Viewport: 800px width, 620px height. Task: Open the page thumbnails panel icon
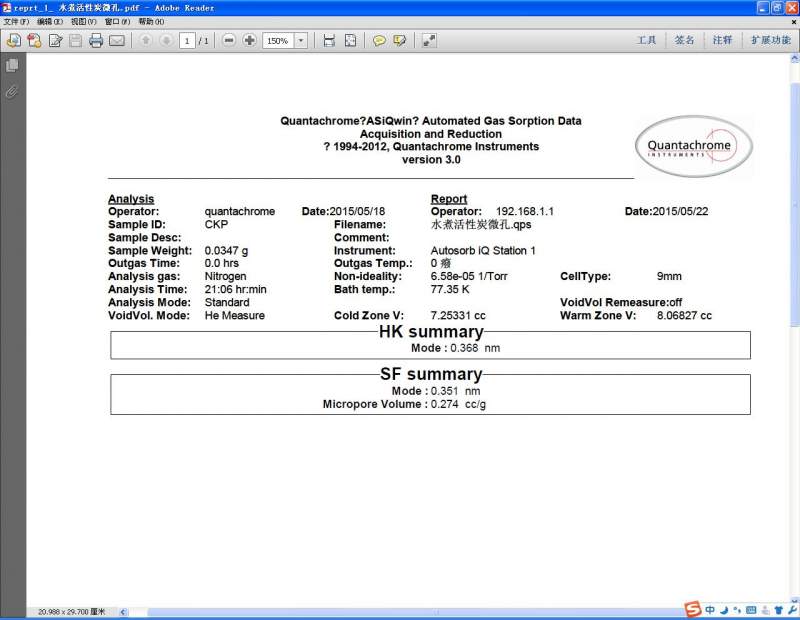pyautogui.click(x=12, y=65)
